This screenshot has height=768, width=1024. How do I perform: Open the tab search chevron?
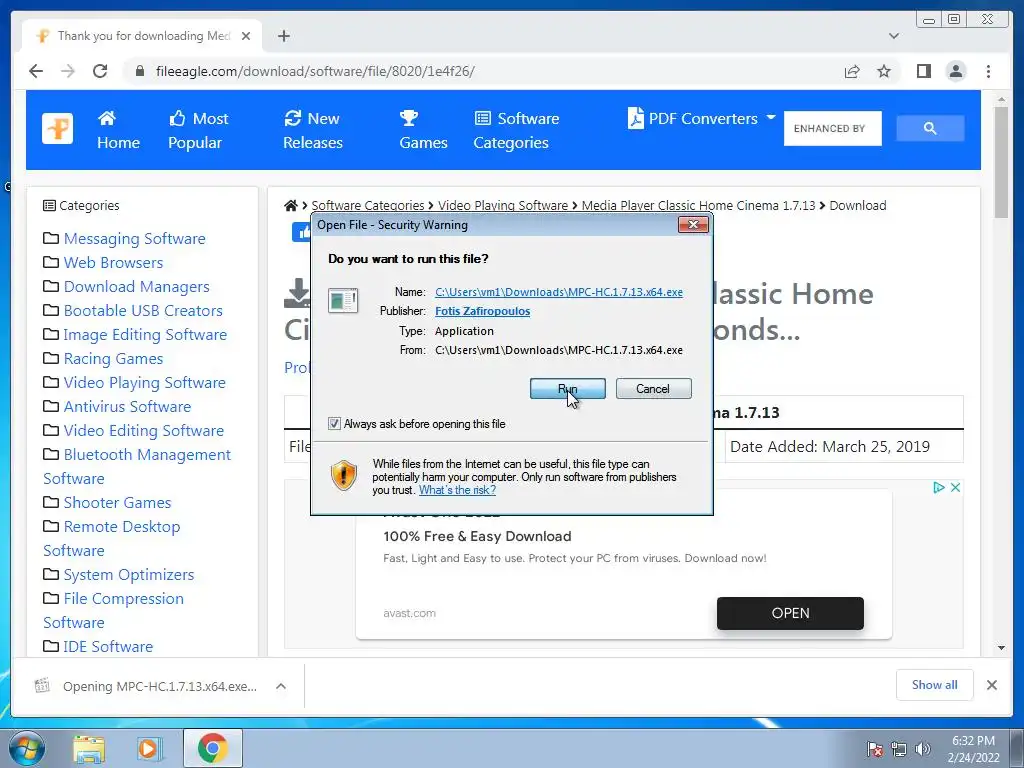click(x=894, y=36)
